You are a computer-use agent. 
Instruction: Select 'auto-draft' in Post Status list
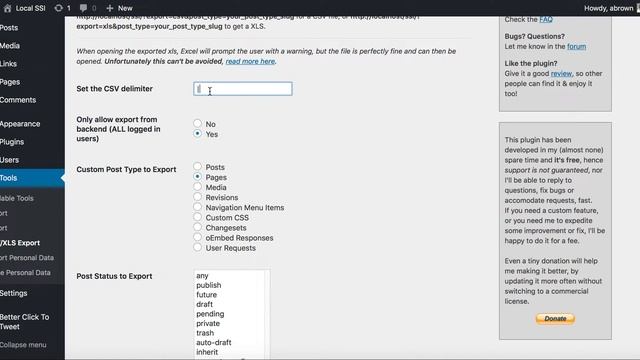(x=214, y=342)
